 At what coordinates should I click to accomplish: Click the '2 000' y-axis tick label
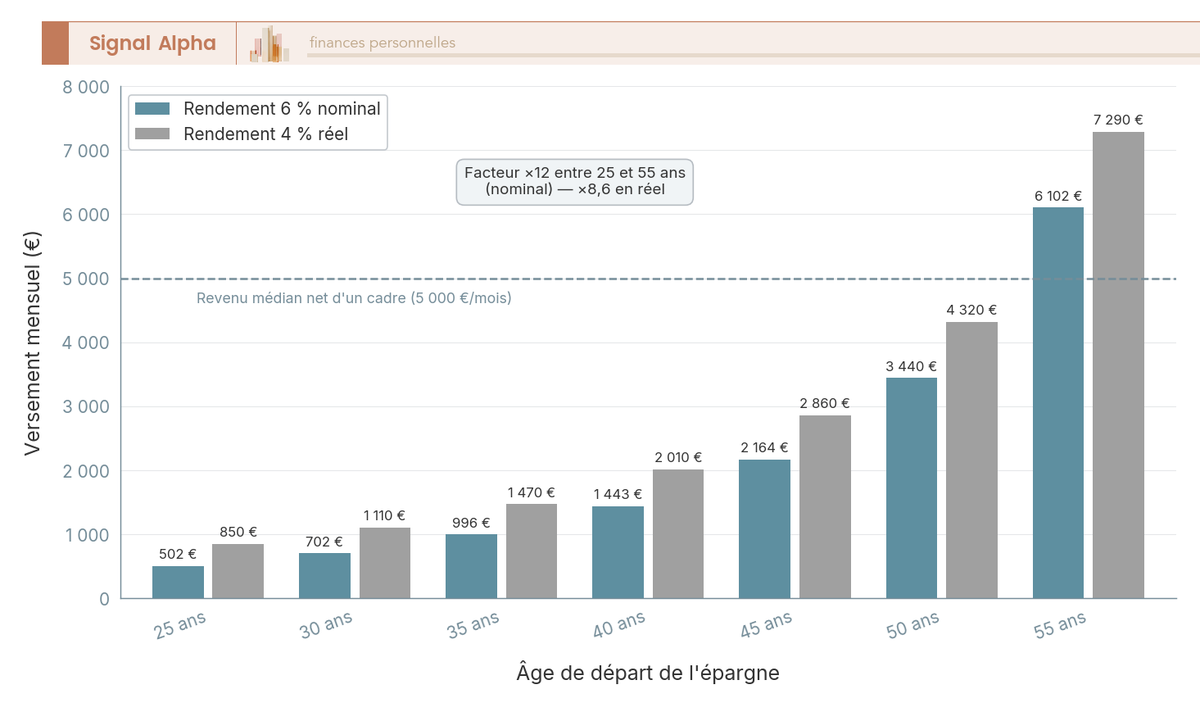[86, 471]
